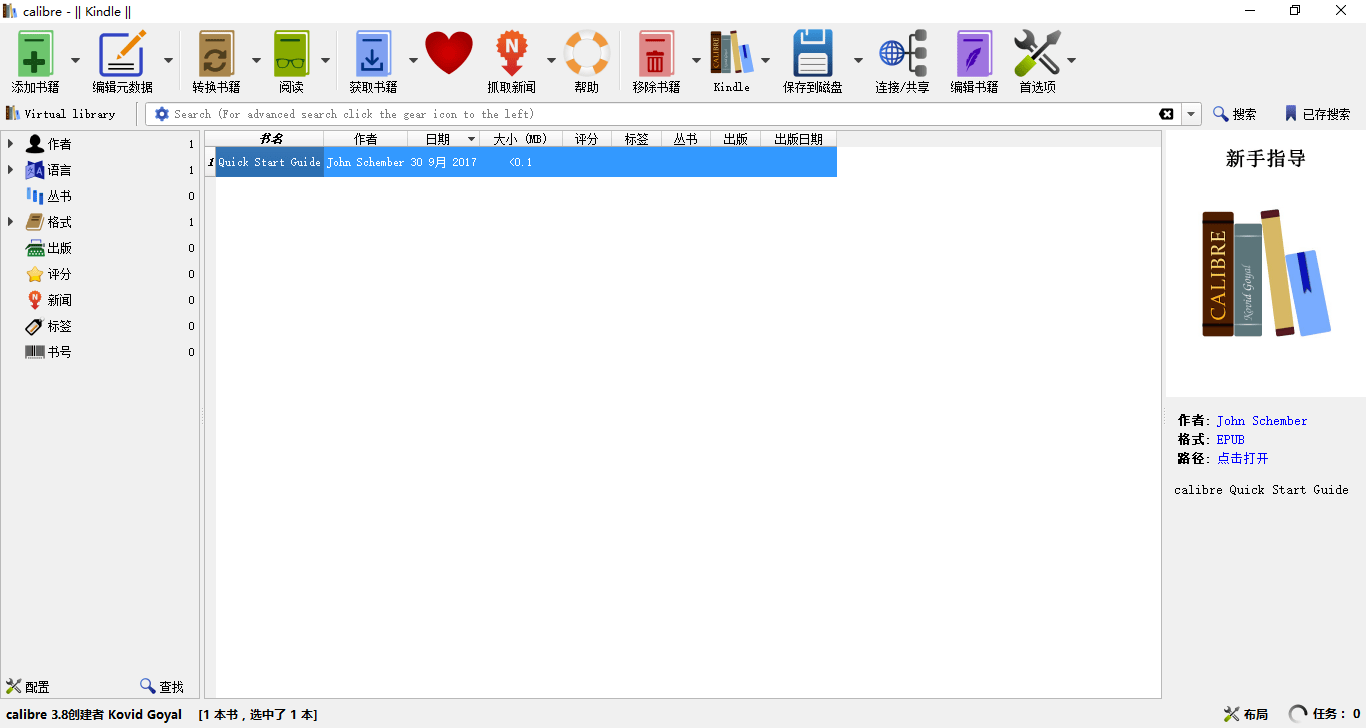The image size is (1366, 728).
Task: Select the Quick Start Guide book title cell
Action: pos(270,162)
